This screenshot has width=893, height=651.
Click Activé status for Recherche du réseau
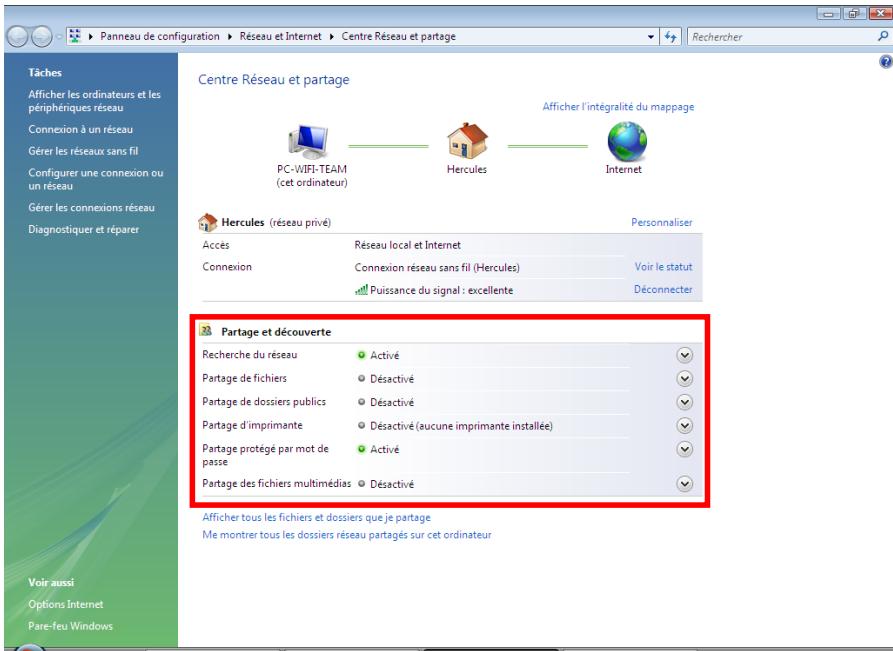coord(384,355)
